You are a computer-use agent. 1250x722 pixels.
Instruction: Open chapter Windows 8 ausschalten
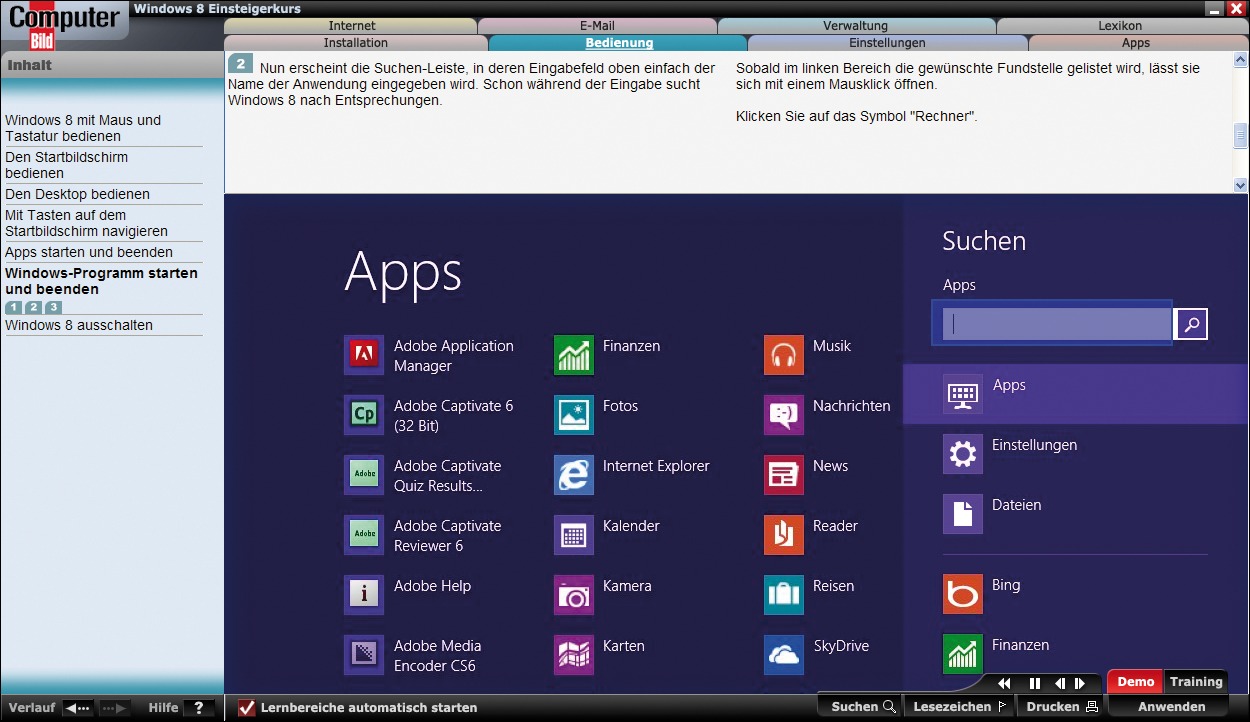[x=79, y=325]
